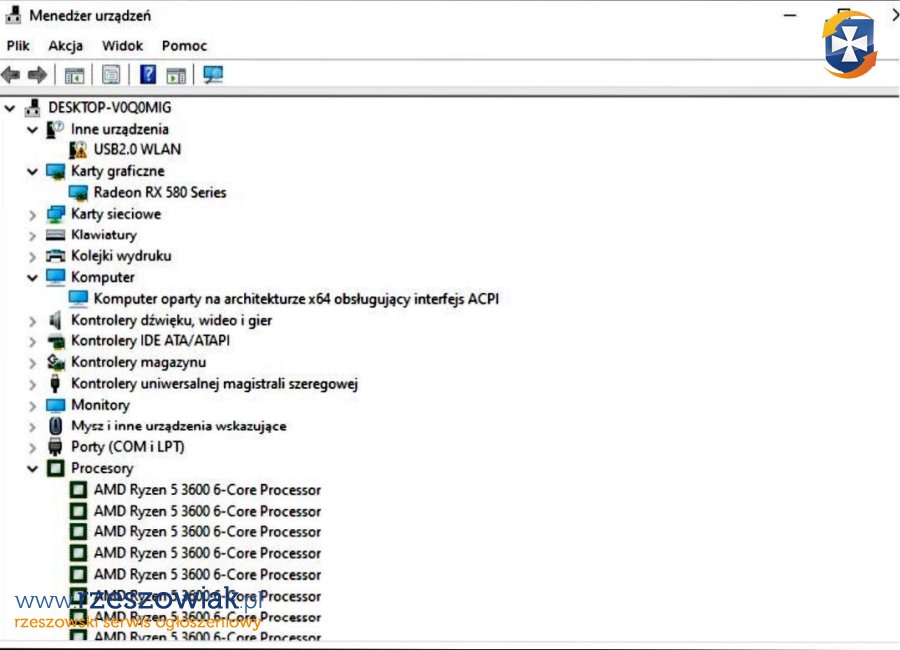The image size is (900, 650).
Task: Select the Klawiatury label
Action: pyautogui.click(x=104, y=235)
